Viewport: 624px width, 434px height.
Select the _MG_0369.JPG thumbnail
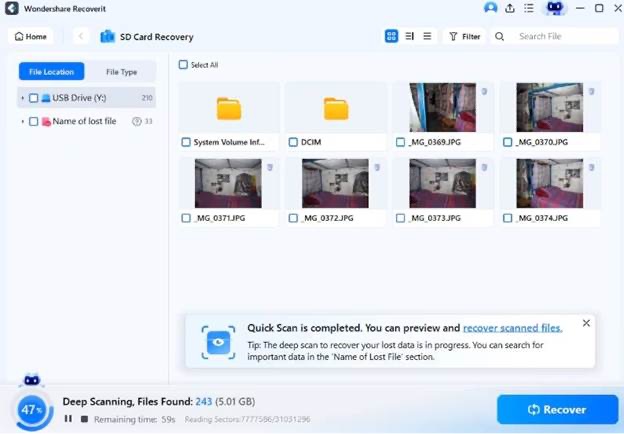[443, 107]
